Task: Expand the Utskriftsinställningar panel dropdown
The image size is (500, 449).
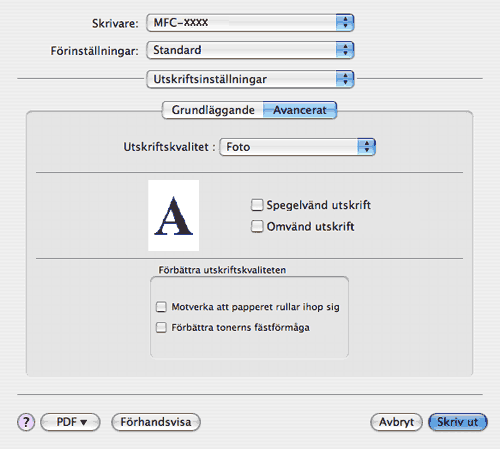Action: pyautogui.click(x=250, y=79)
